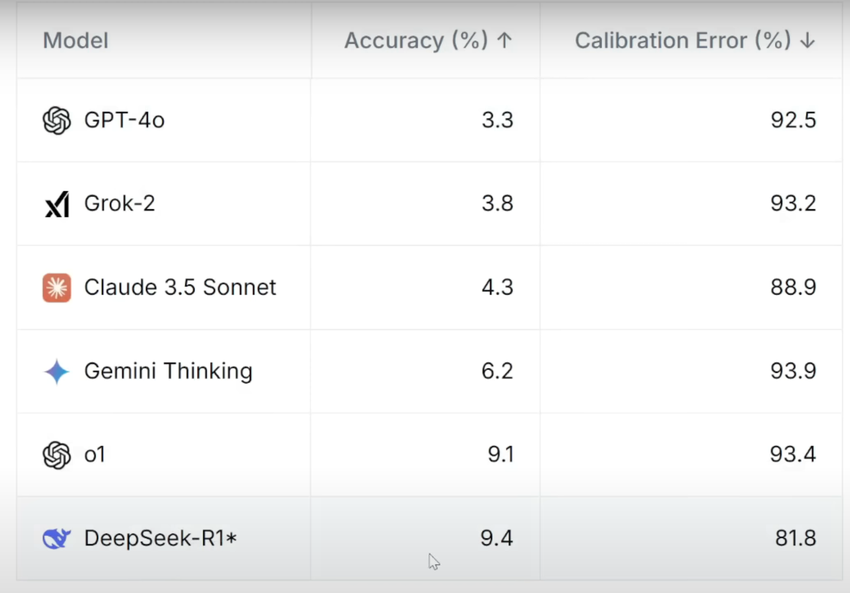The image size is (850, 593).
Task: Open the Grok-2 model name
Action: [119, 204]
